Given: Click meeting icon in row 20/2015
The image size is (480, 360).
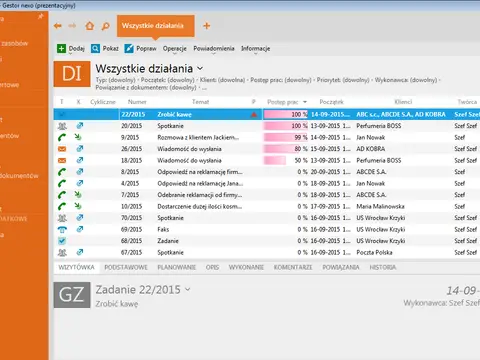Looking at the screenshot, I should [62, 126].
